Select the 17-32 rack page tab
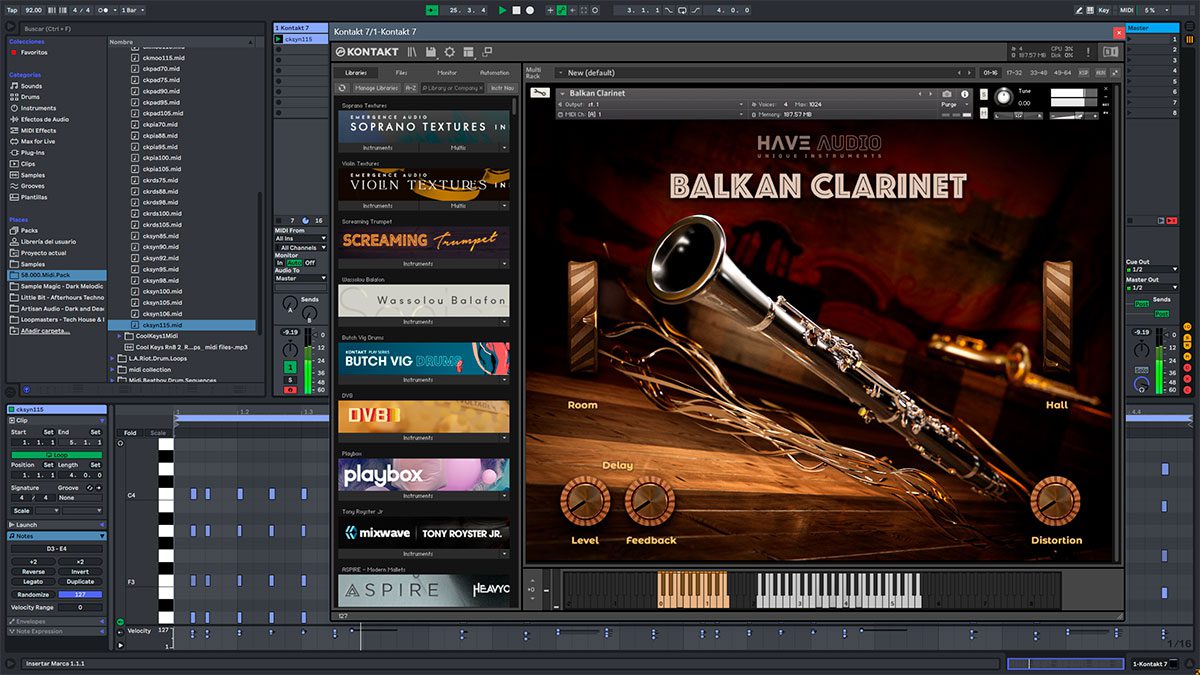Image resolution: width=1200 pixels, height=675 pixels. (x=1014, y=73)
